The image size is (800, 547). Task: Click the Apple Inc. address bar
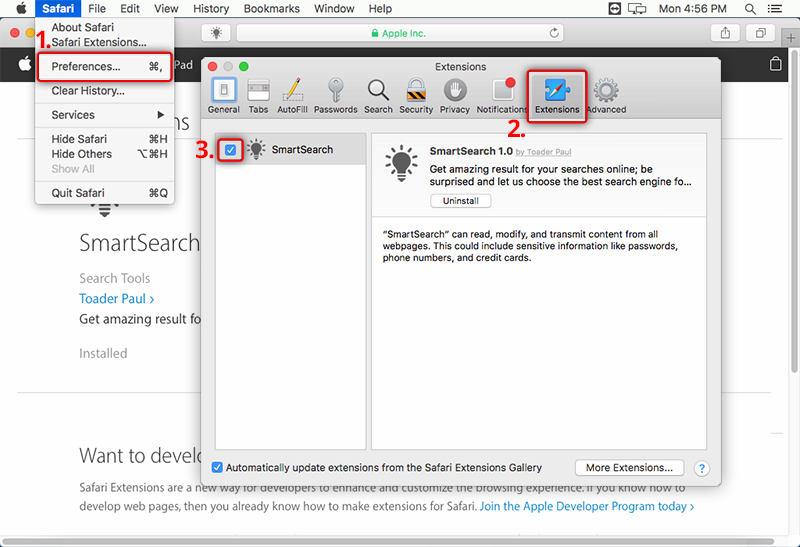(x=401, y=33)
